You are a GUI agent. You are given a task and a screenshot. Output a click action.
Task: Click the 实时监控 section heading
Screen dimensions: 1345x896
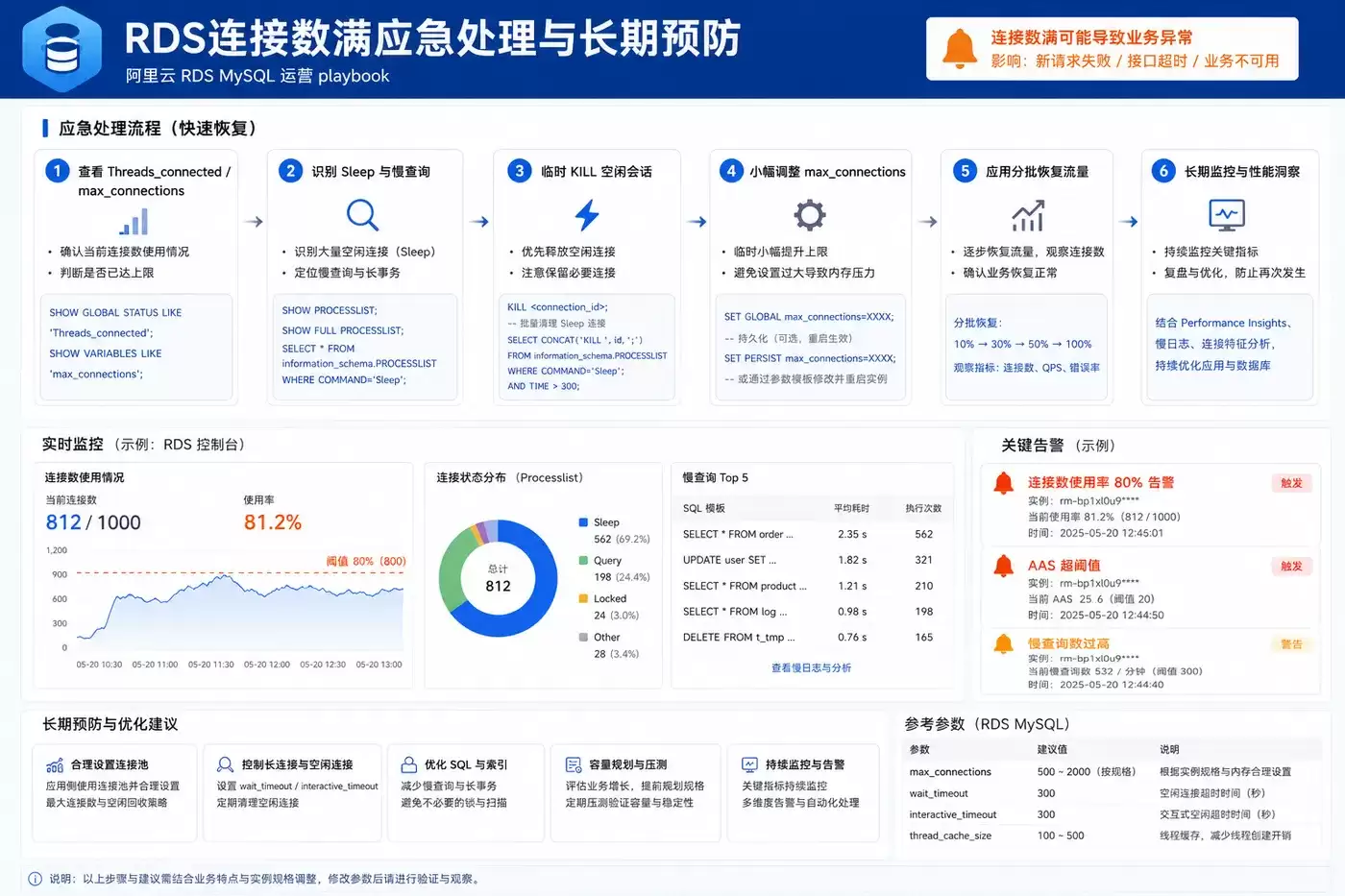pos(72,444)
